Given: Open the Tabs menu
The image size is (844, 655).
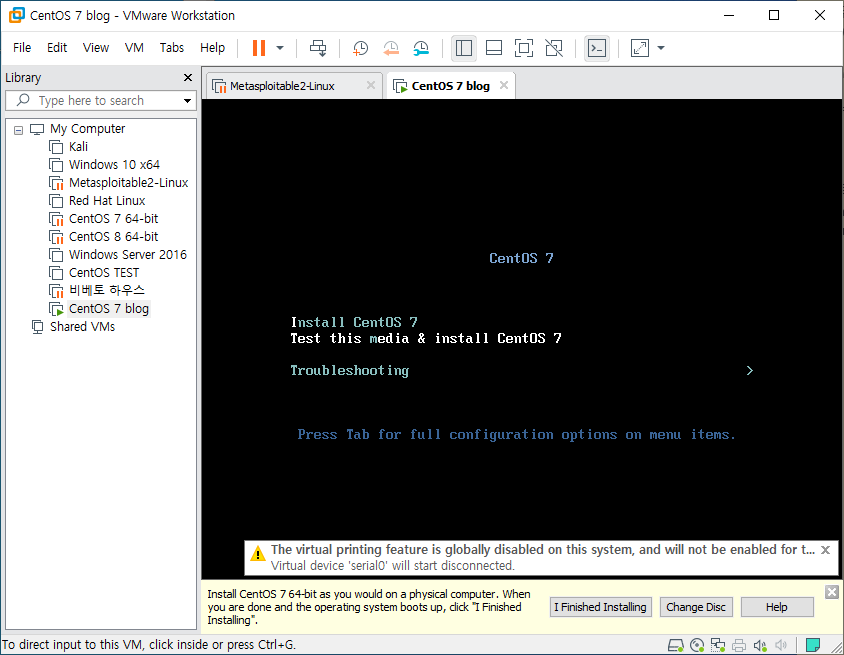Looking at the screenshot, I should (172, 47).
